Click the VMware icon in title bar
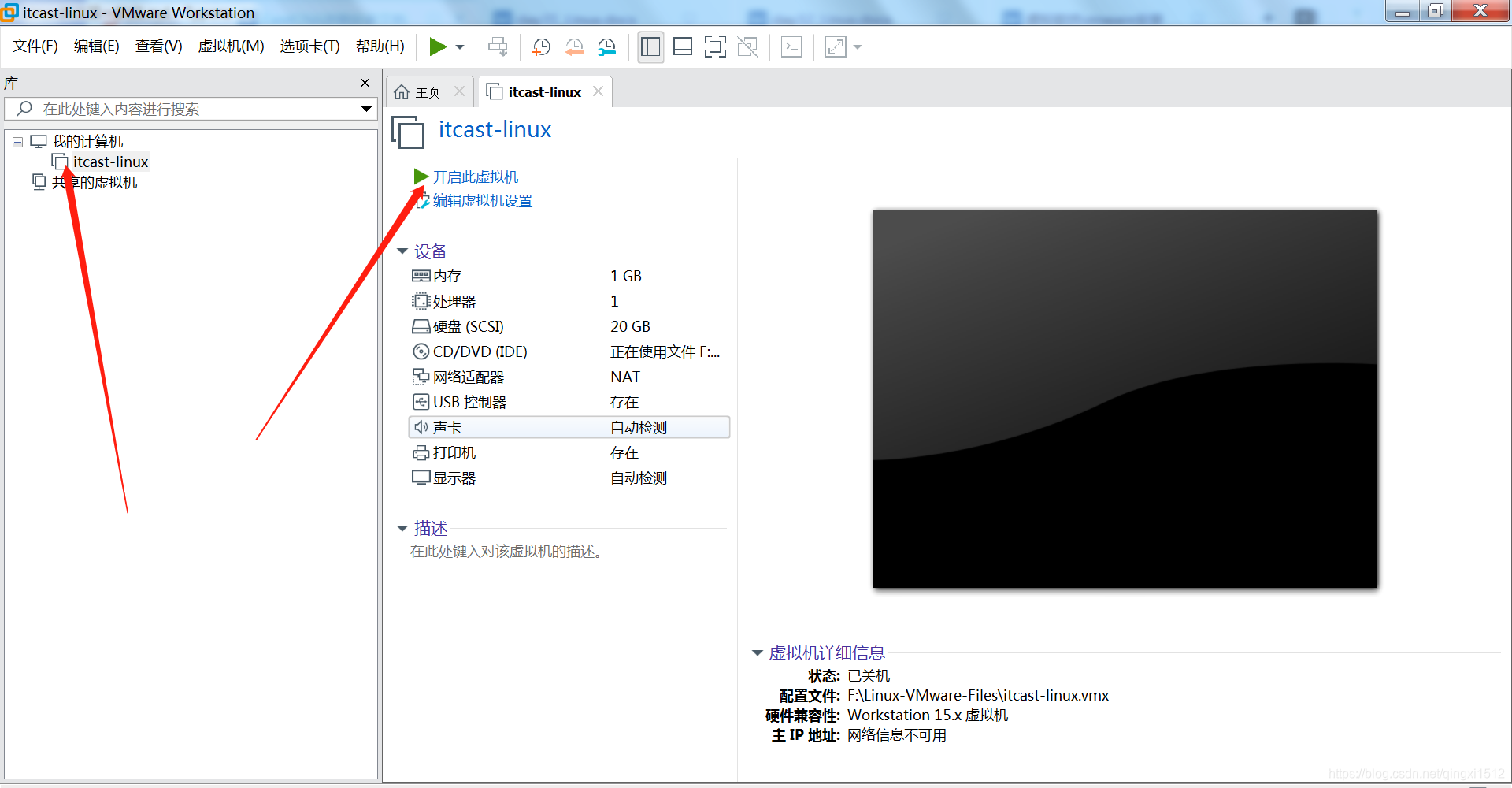 click(10, 12)
